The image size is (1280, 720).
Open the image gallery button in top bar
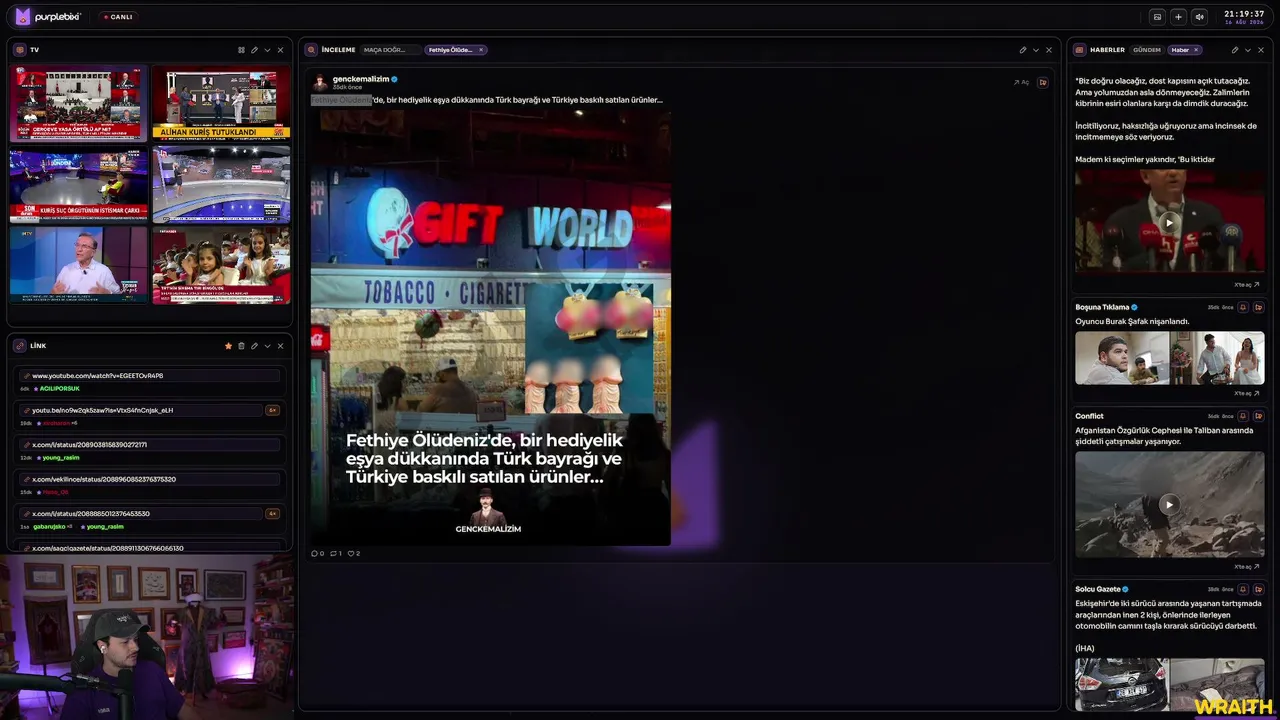pos(1157,17)
